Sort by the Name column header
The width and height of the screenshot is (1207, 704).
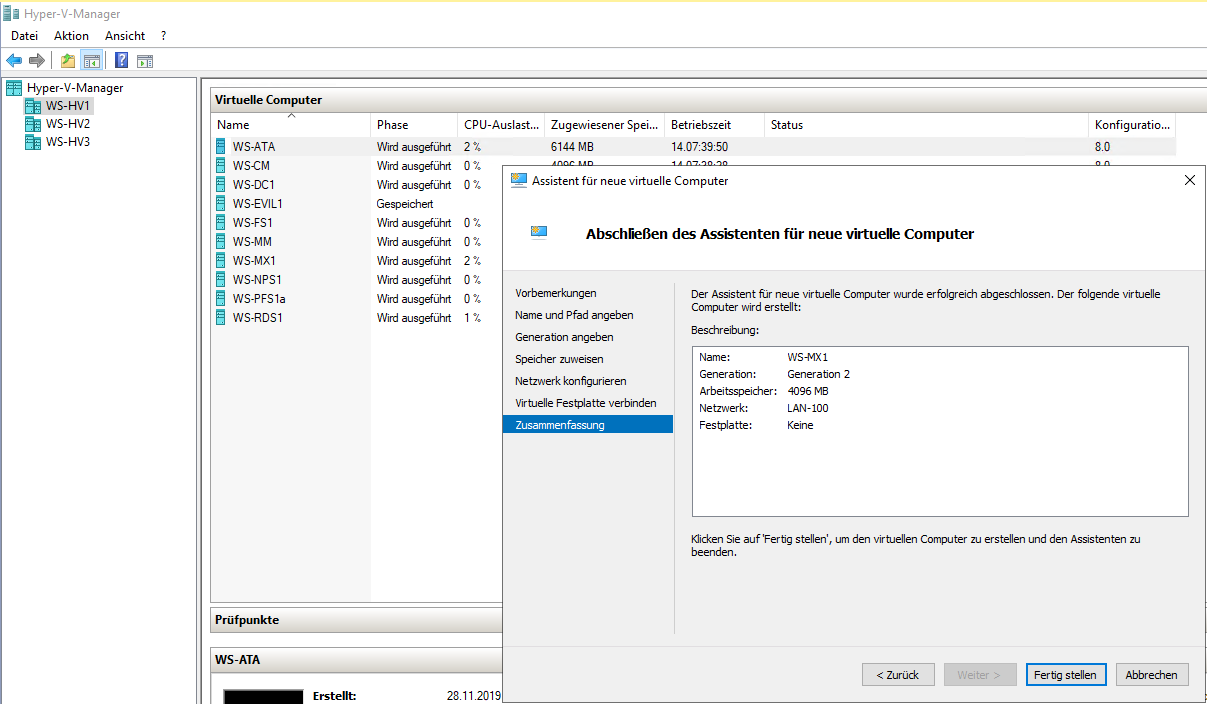(x=291, y=125)
